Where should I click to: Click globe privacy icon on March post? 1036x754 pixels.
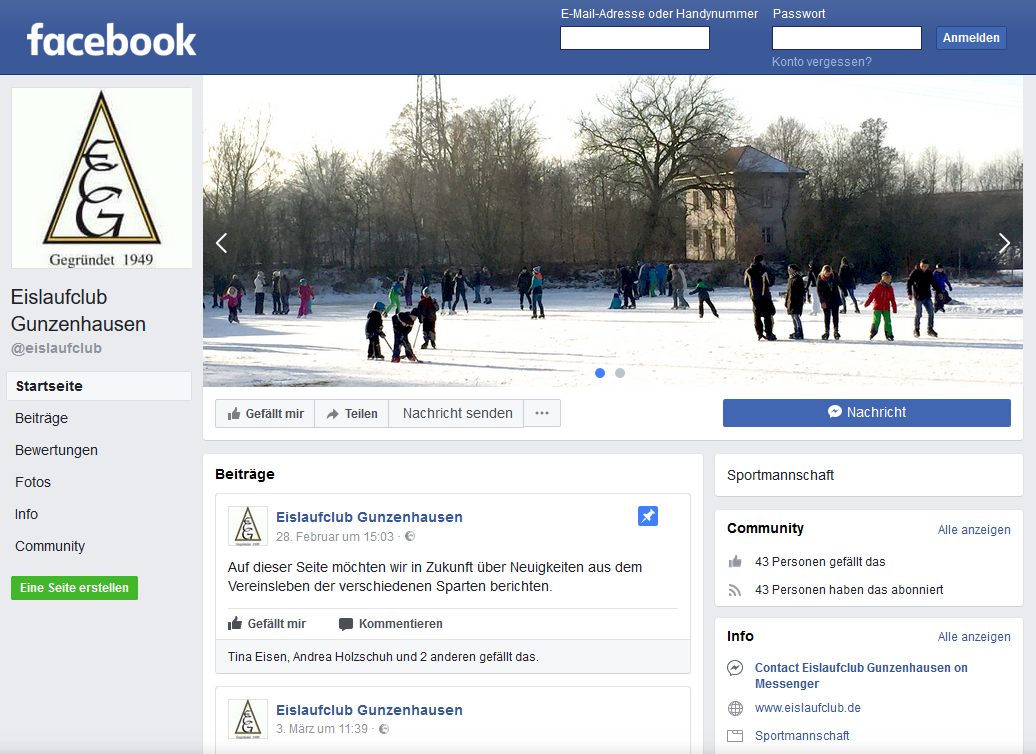pyautogui.click(x=384, y=729)
